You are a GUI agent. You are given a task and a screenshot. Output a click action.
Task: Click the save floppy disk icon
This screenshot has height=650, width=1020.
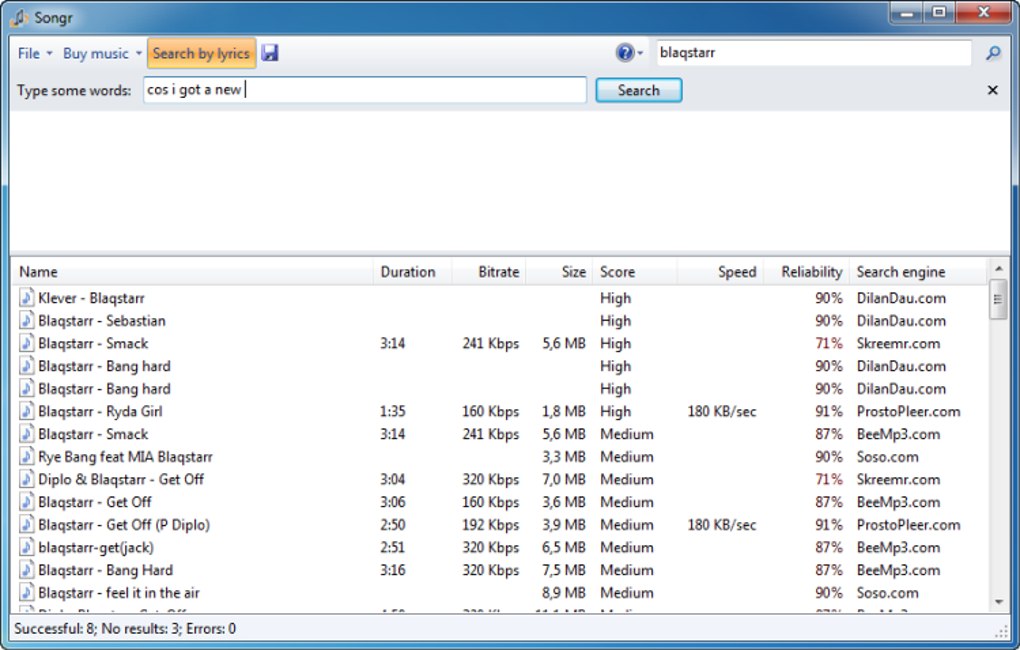click(x=270, y=53)
